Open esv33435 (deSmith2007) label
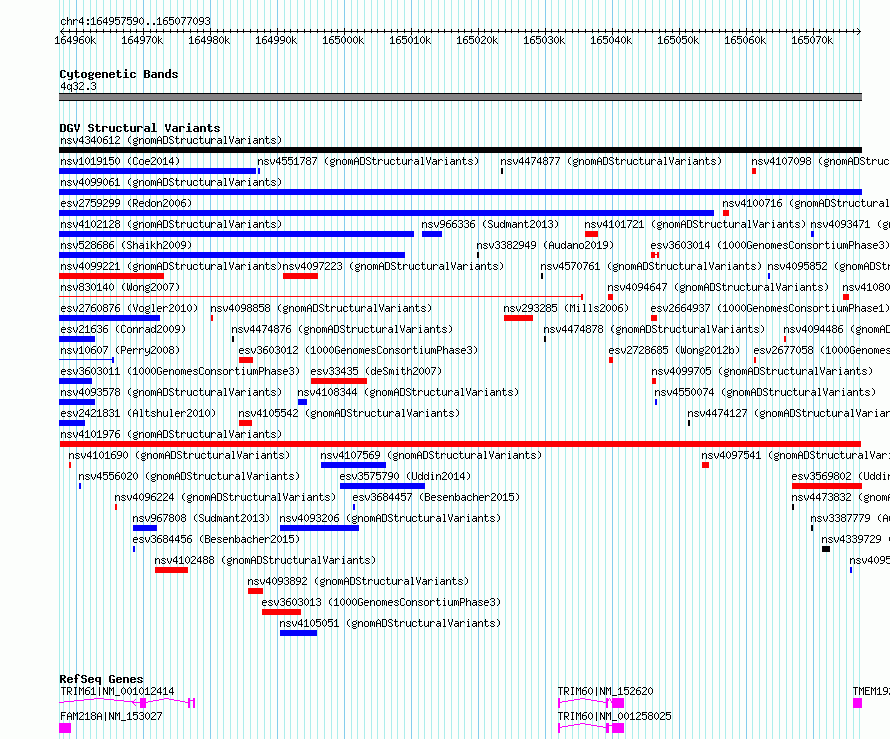The image size is (890, 739). (376, 371)
